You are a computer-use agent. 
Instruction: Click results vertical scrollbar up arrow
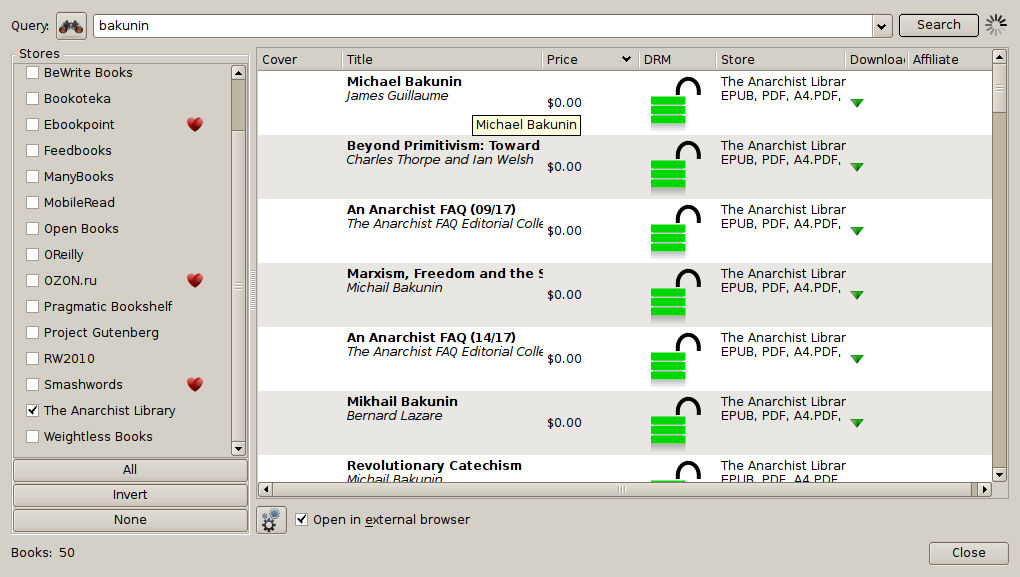tap(1000, 57)
